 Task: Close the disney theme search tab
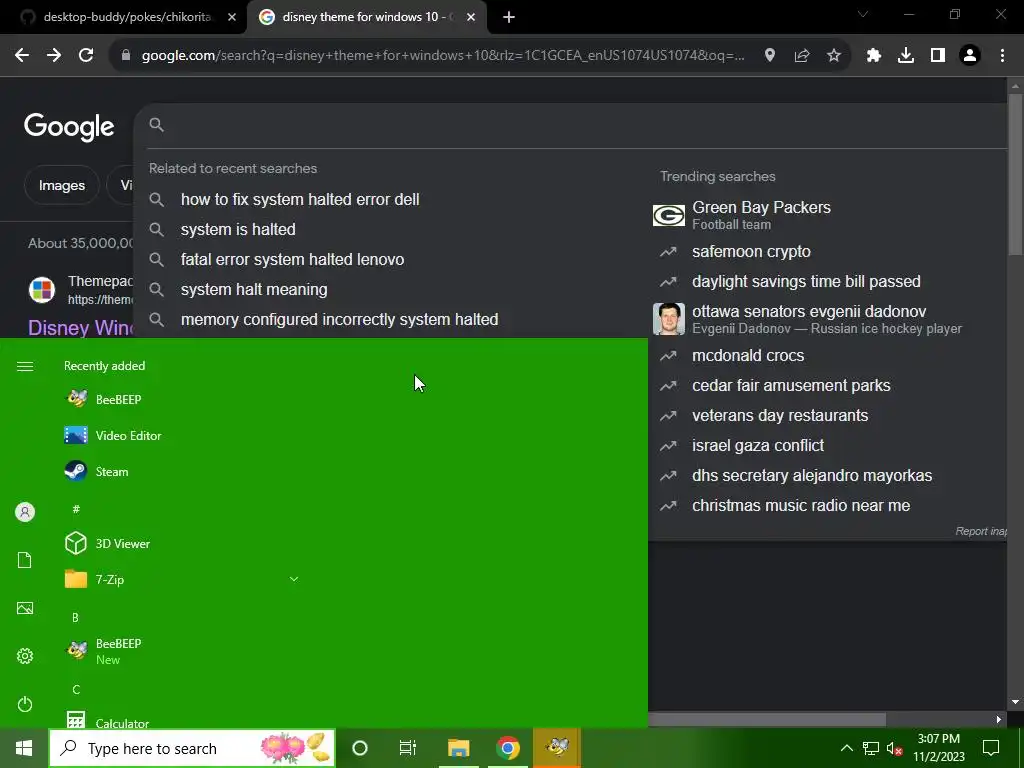click(471, 18)
